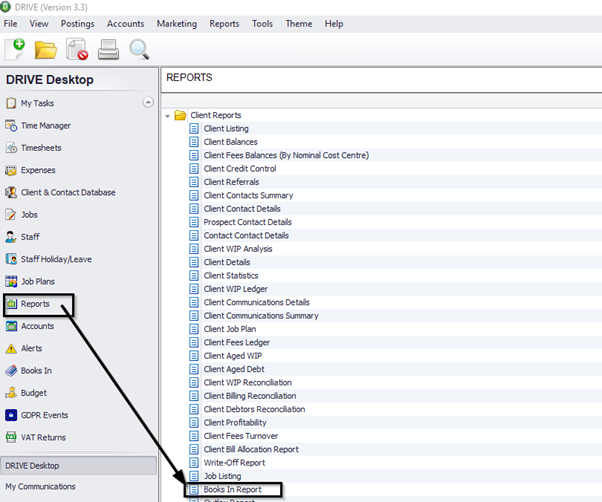The height and width of the screenshot is (502, 602).
Task: Open Timesheets sidebar icon
Action: 11,148
